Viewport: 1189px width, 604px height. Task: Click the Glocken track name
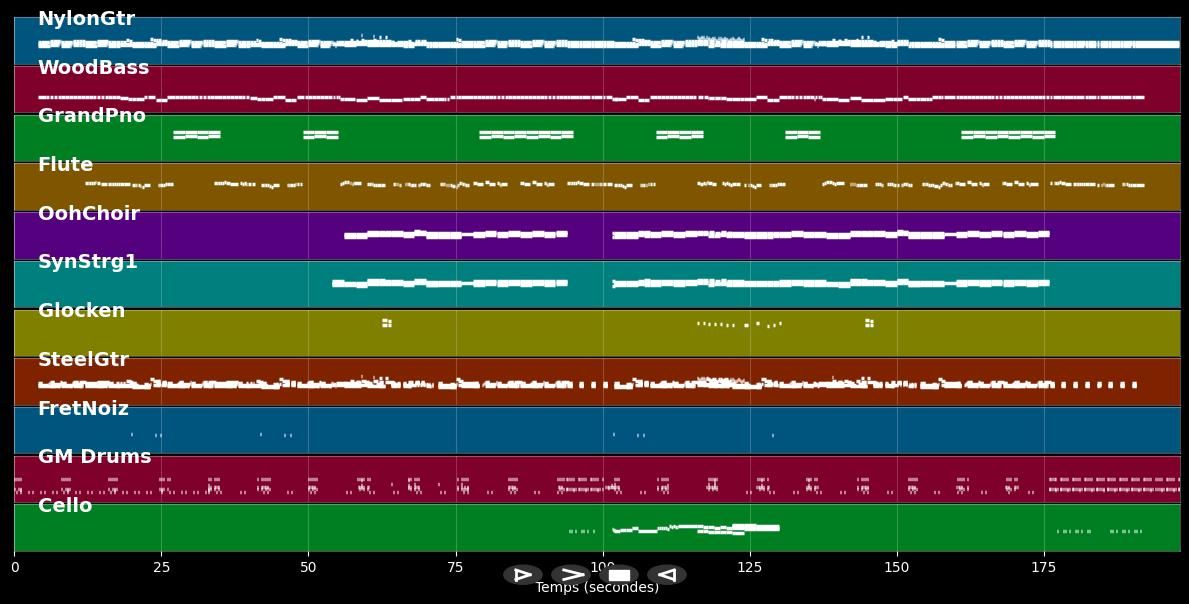click(x=82, y=311)
